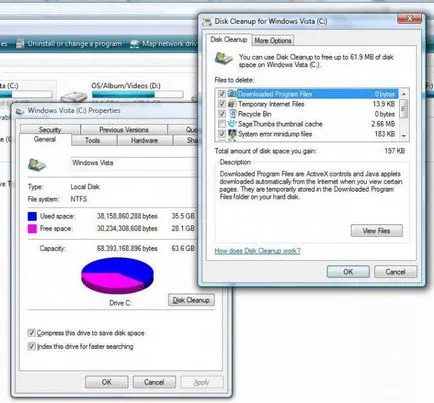Toggle Compress this drive to save disk space
The width and height of the screenshot is (434, 403).
pos(31,333)
